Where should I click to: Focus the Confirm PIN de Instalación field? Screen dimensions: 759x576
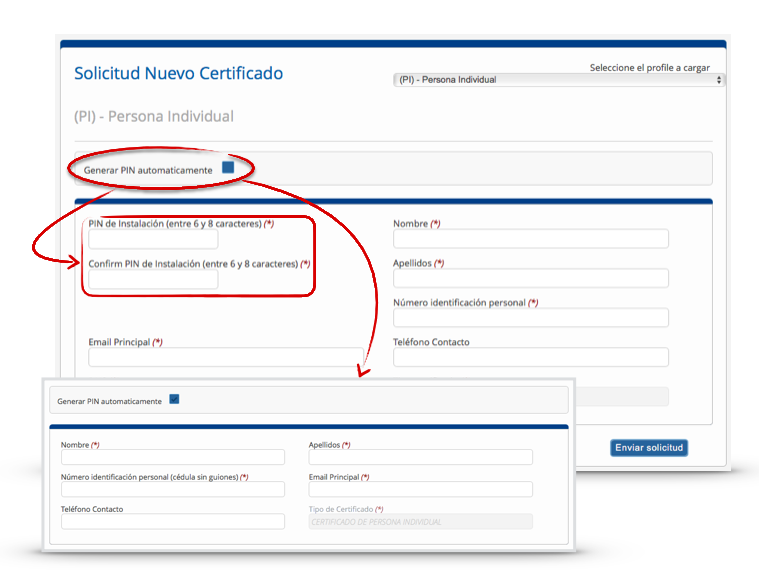click(153, 280)
